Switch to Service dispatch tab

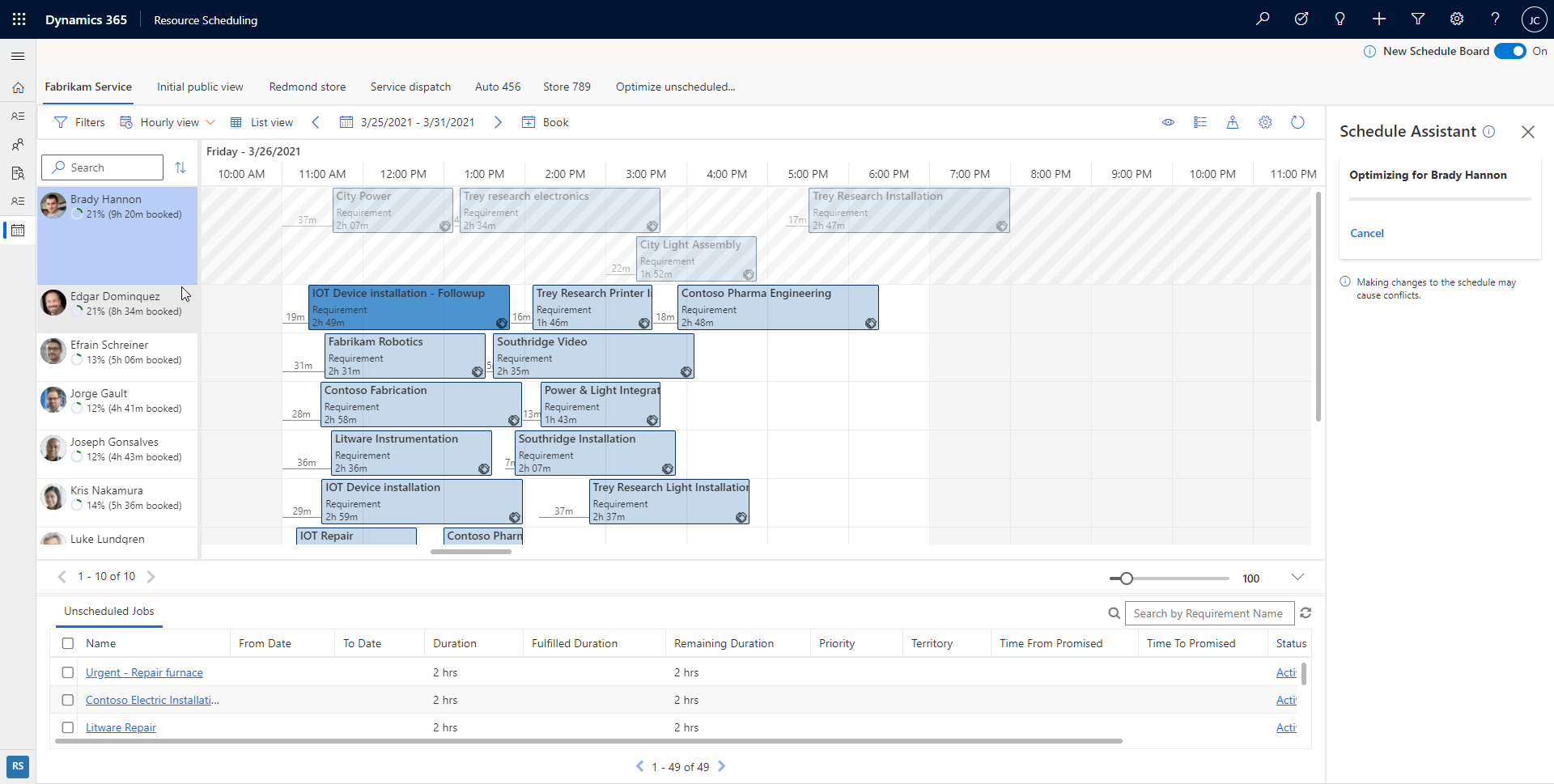(410, 87)
